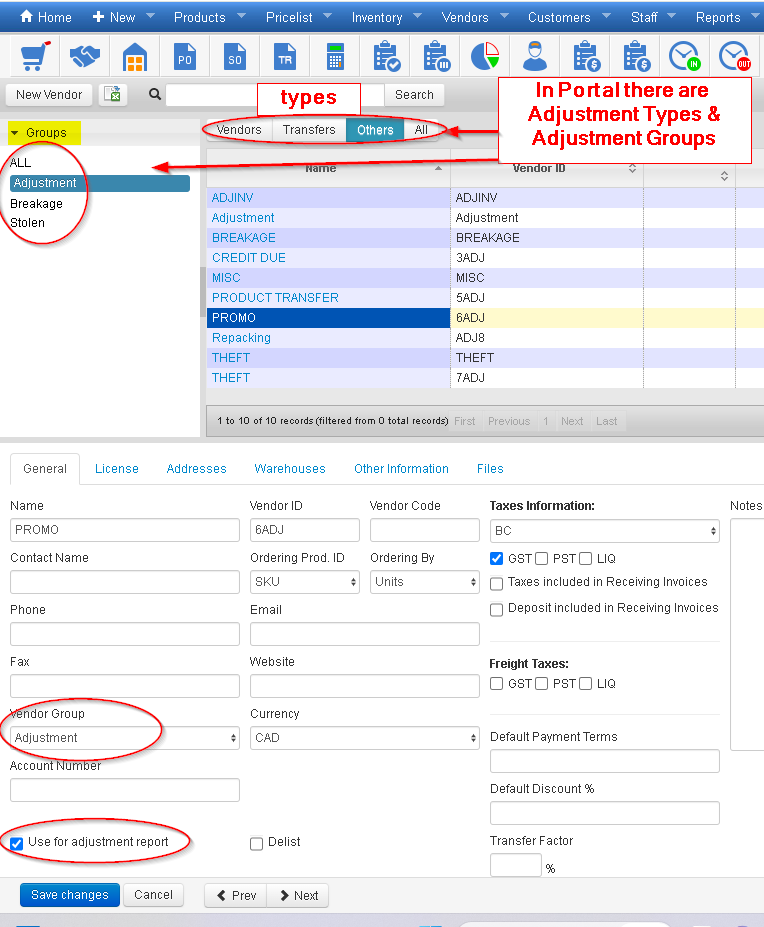Screen dimensions: 764x927
Task: Open the License tab
Action: (117, 469)
